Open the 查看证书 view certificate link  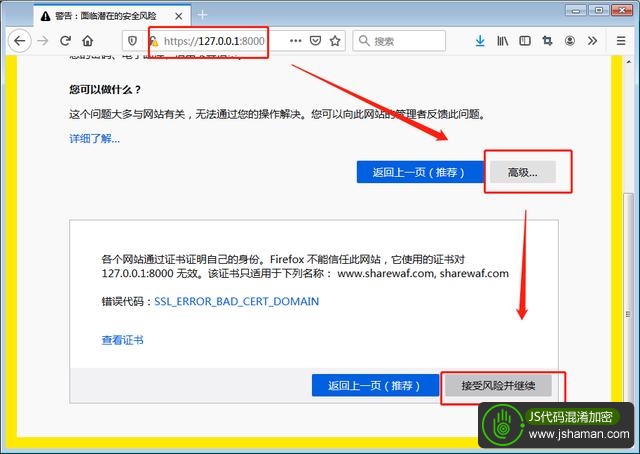pyautogui.click(x=122, y=340)
